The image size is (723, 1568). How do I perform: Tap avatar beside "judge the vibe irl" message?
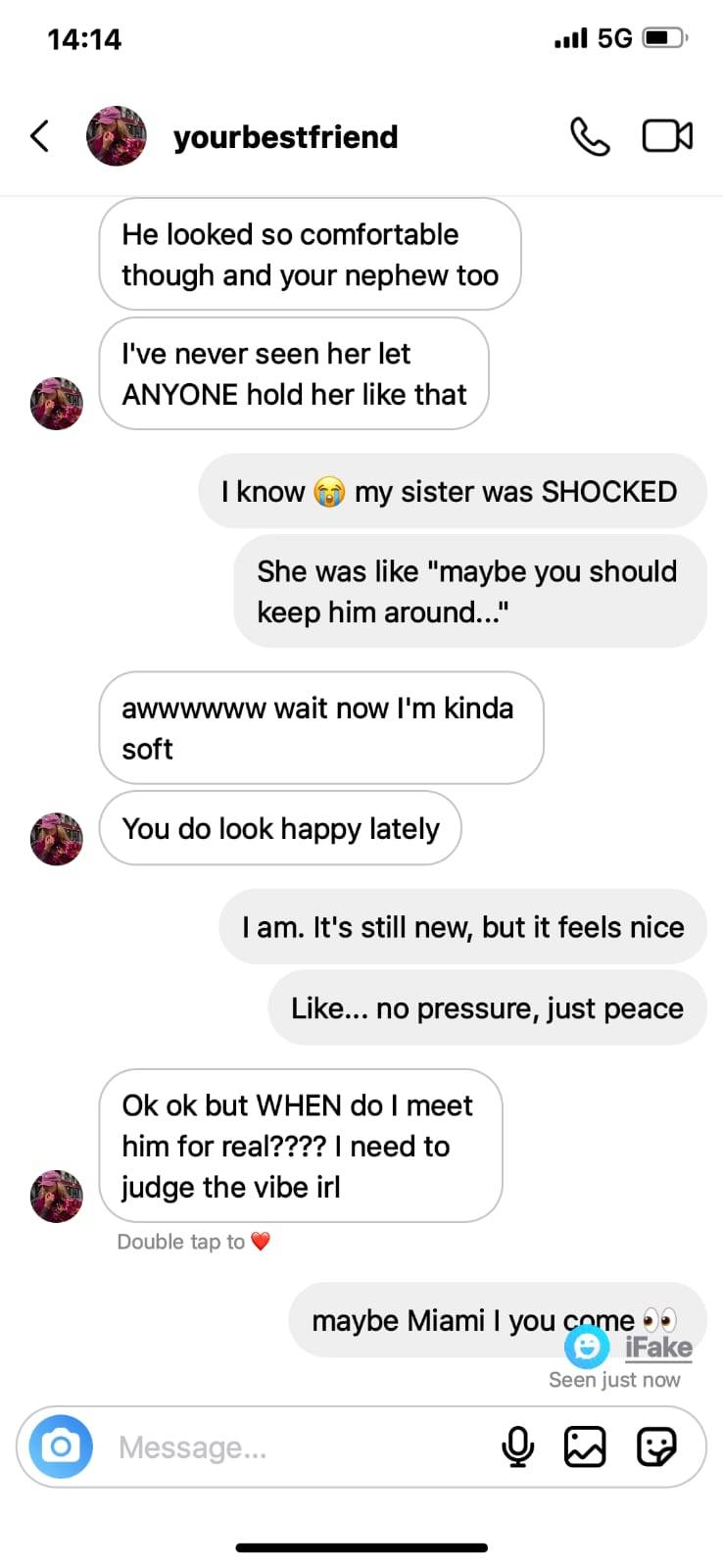tap(57, 1196)
